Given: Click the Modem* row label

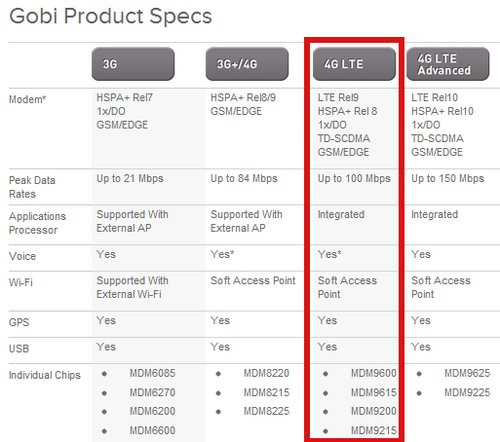Looking at the screenshot, I should pos(27,99).
